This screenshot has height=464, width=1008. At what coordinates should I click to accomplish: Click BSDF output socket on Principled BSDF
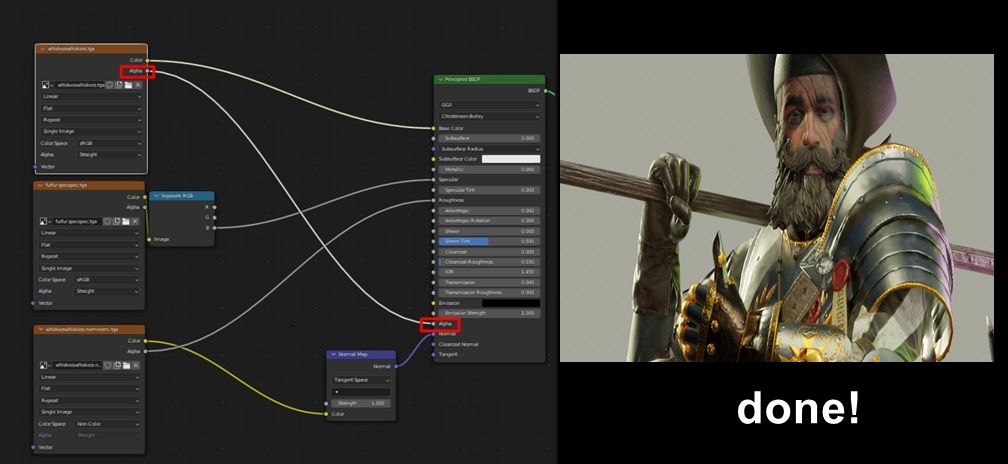coord(545,91)
